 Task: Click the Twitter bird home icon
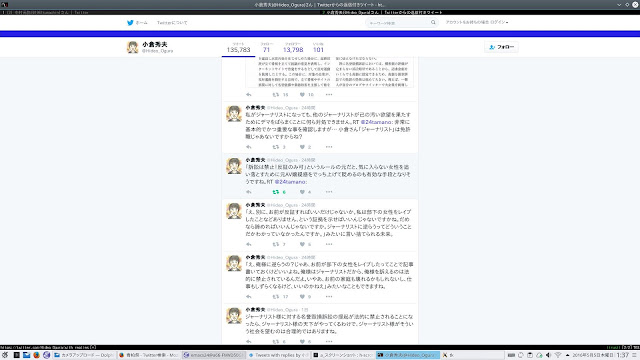point(130,23)
